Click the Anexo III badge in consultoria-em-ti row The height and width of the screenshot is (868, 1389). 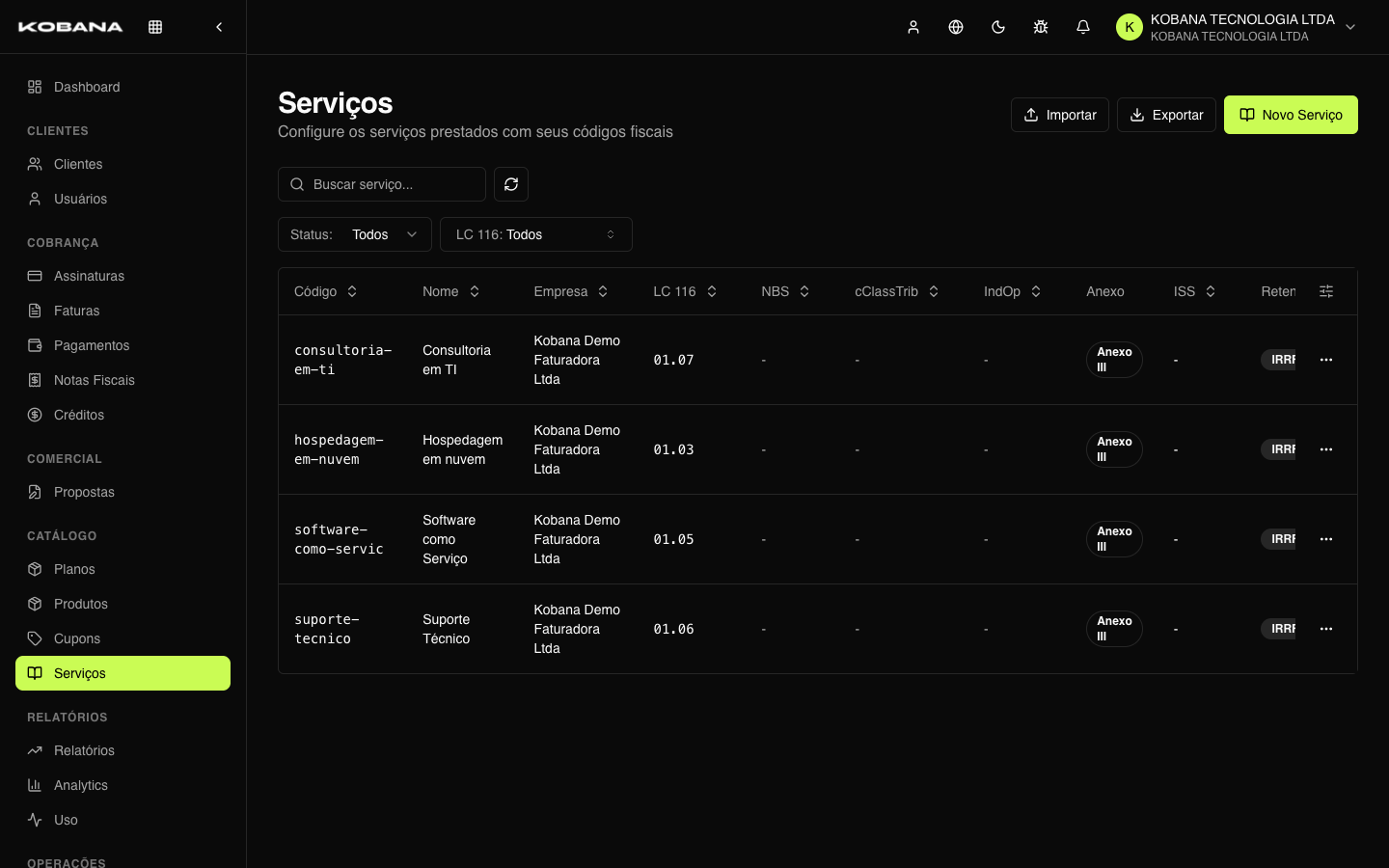1114,360
